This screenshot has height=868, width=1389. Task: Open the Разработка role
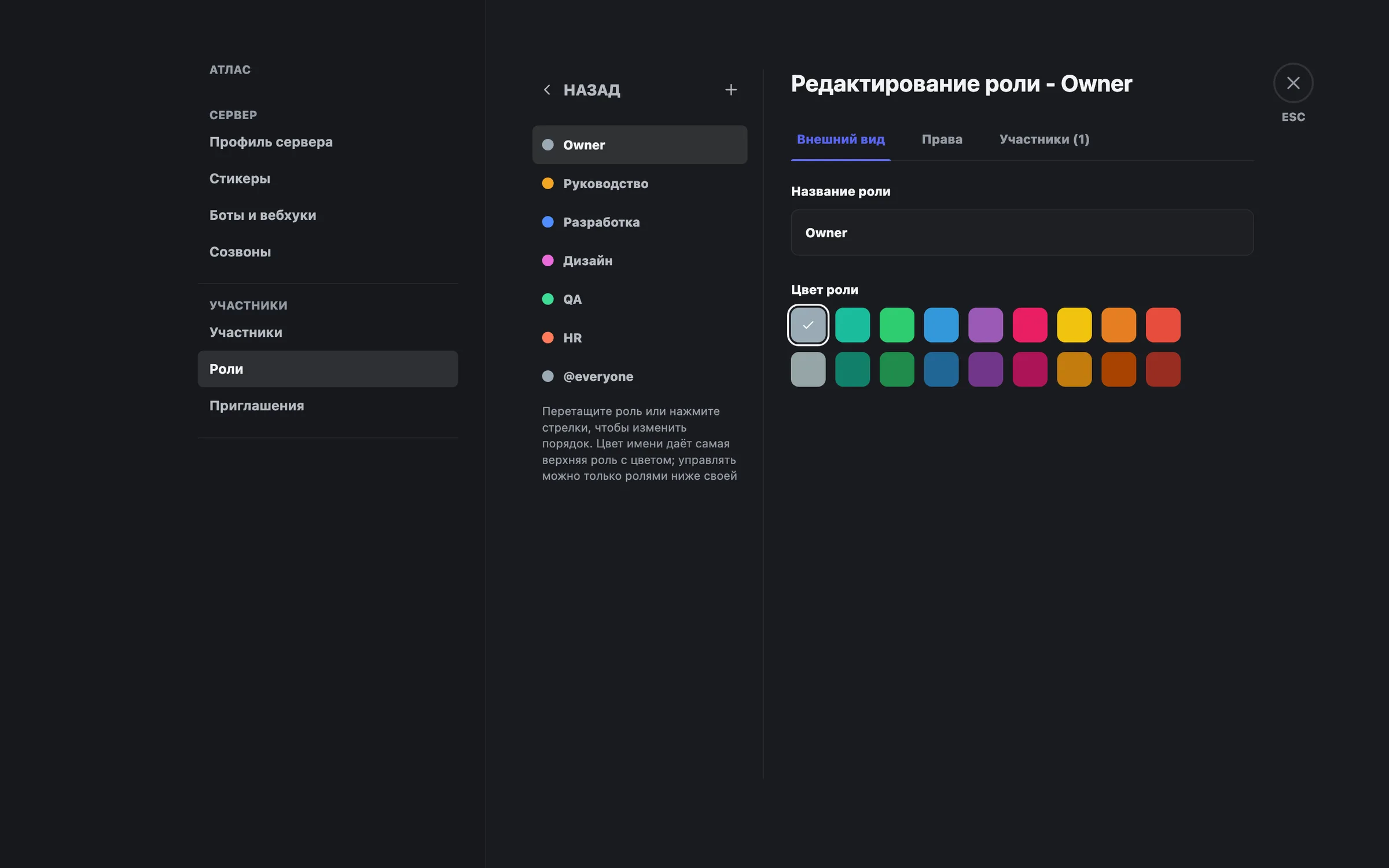(640, 222)
